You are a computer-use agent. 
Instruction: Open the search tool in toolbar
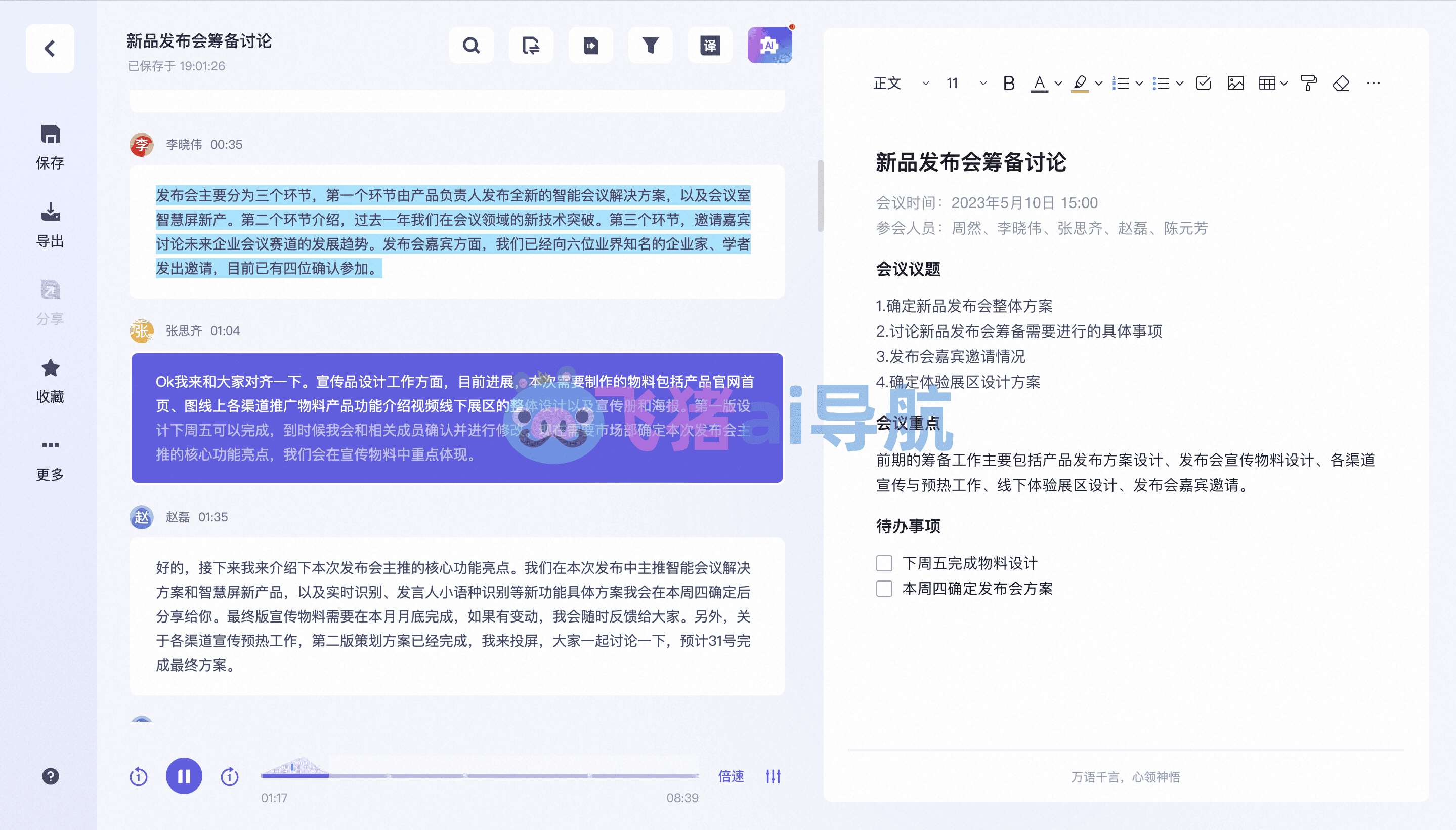470,45
